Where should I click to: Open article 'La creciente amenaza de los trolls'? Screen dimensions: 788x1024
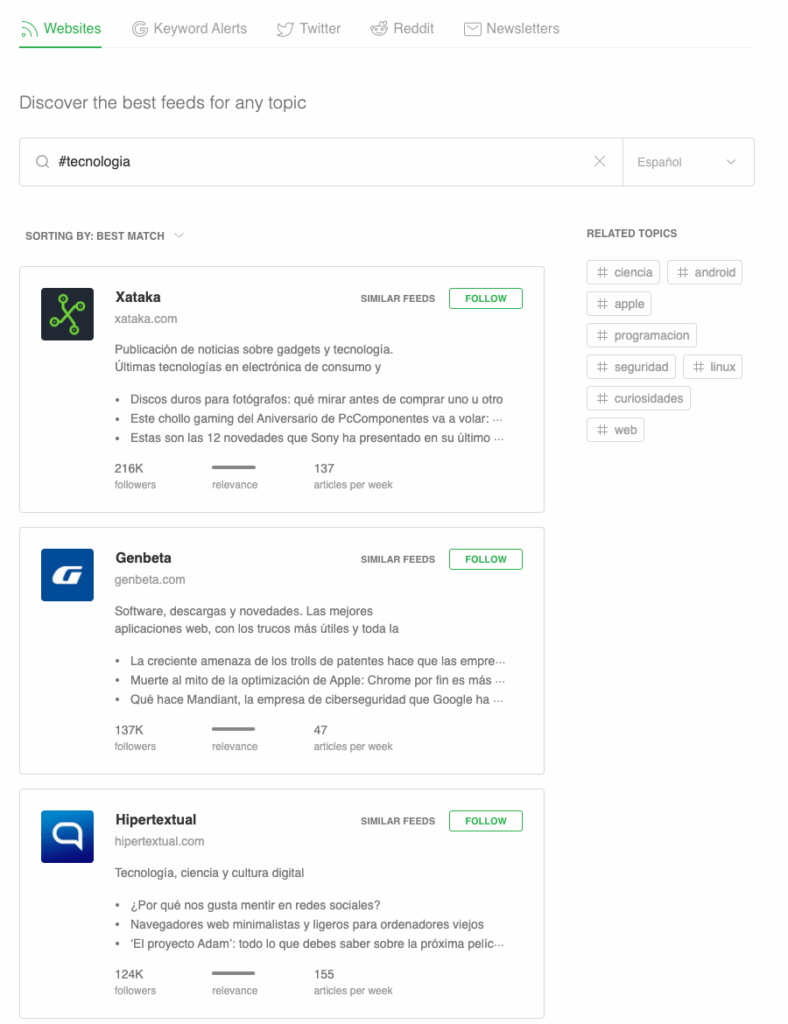tap(317, 661)
